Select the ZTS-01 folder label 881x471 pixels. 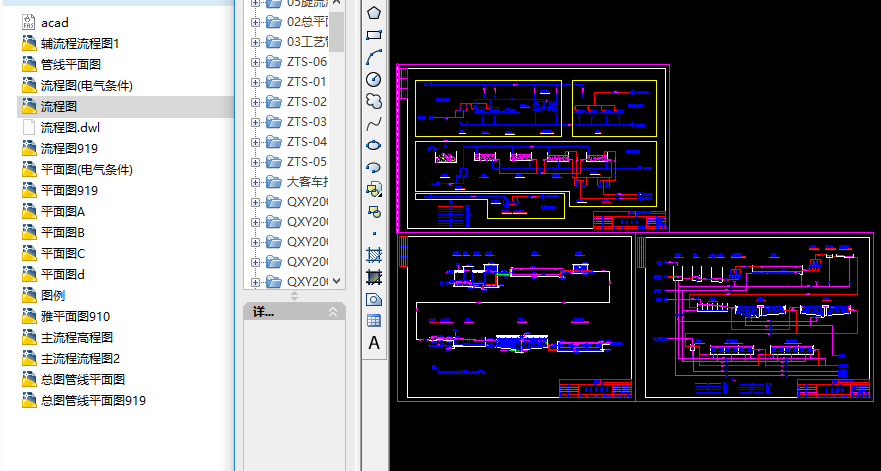click(307, 82)
